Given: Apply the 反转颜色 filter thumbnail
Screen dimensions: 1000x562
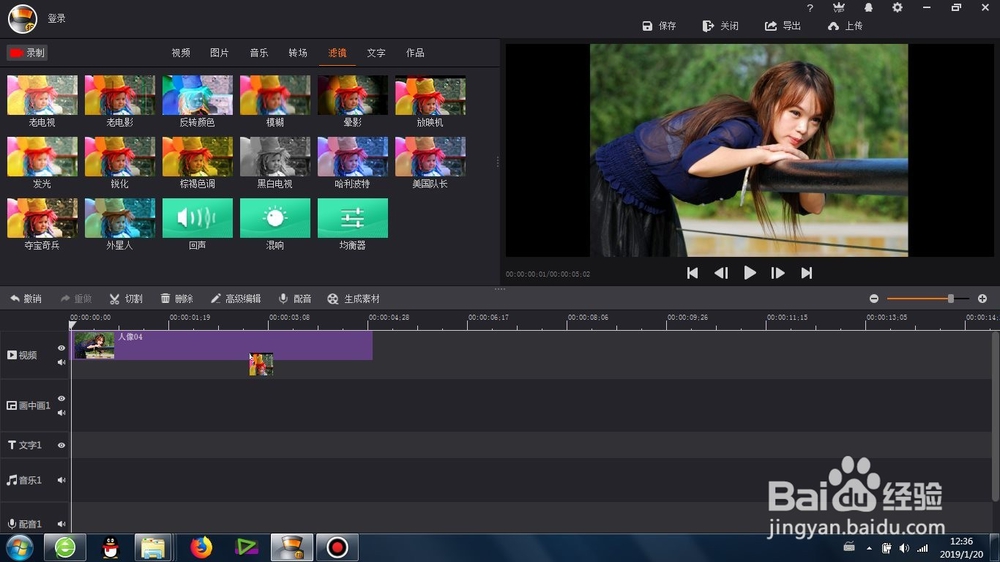Looking at the screenshot, I should tap(198, 95).
